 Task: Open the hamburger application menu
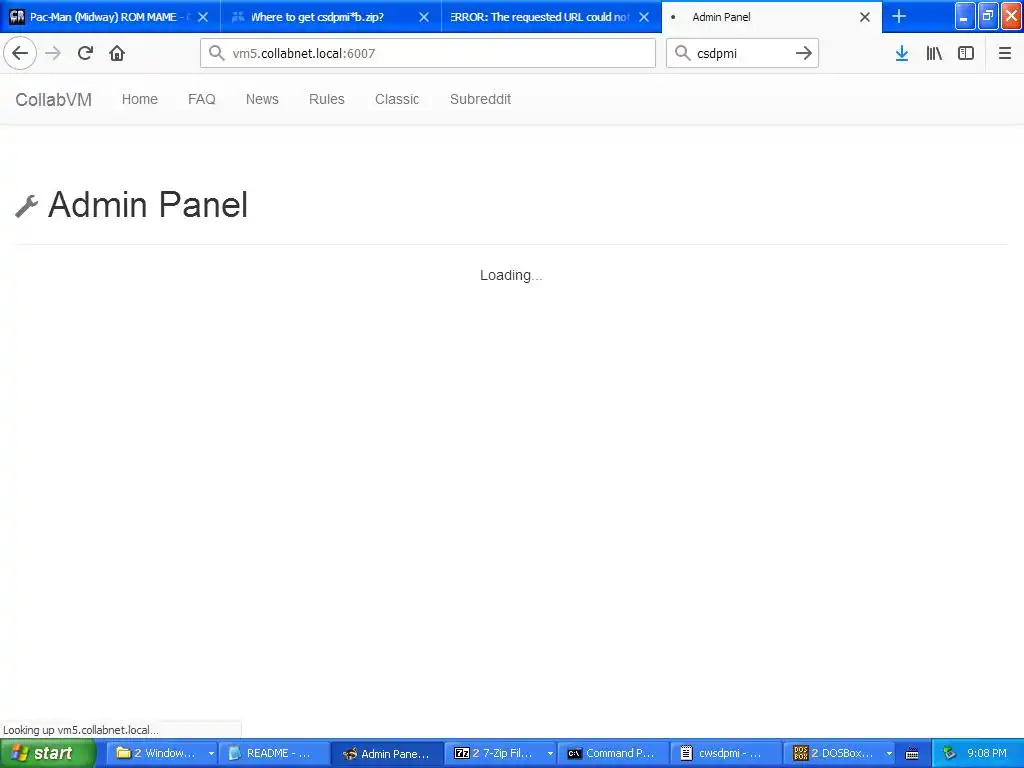[x=1004, y=53]
